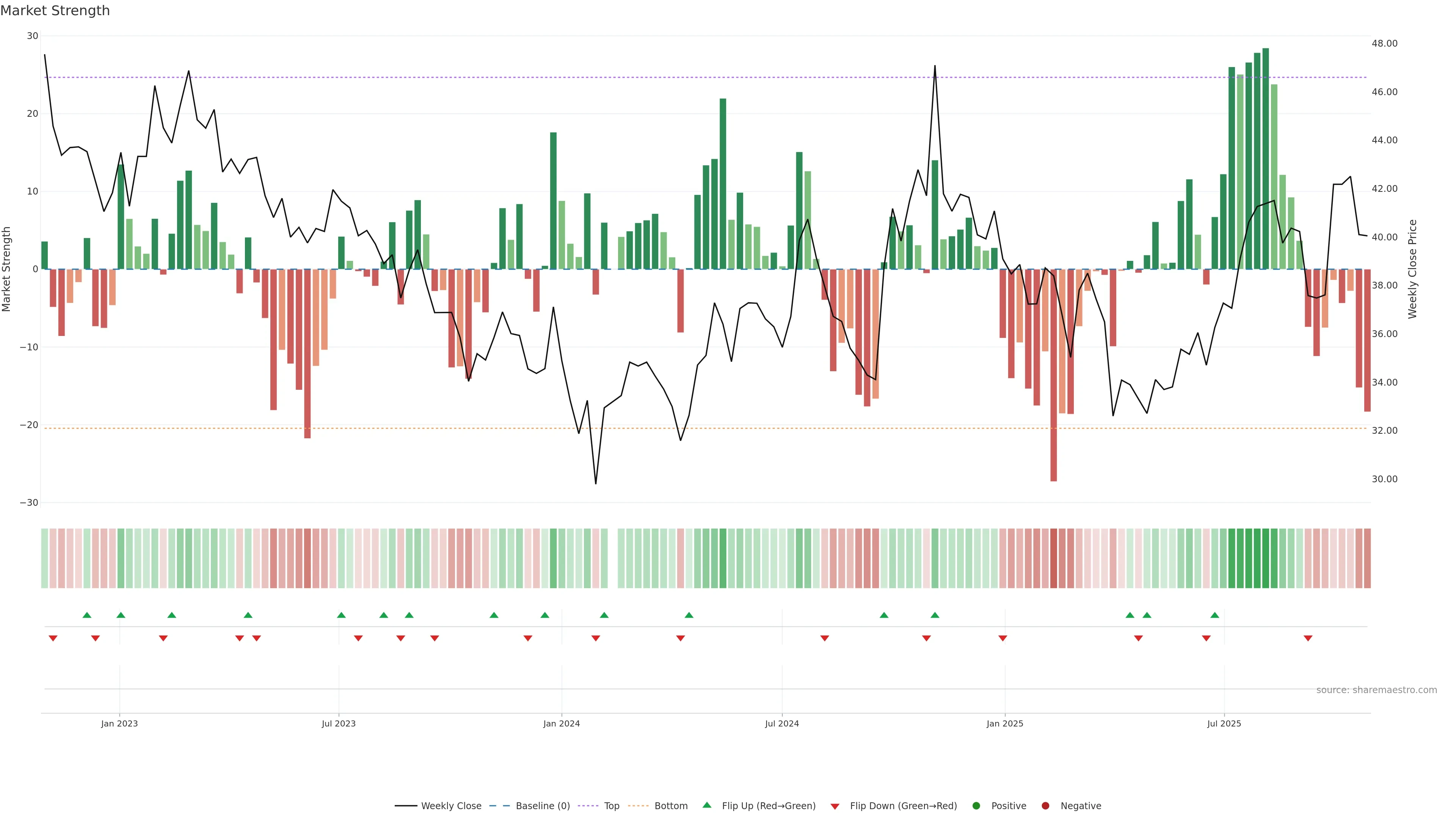1456x819 pixels.
Task: Click the purple Top legend line
Action: tap(588, 806)
